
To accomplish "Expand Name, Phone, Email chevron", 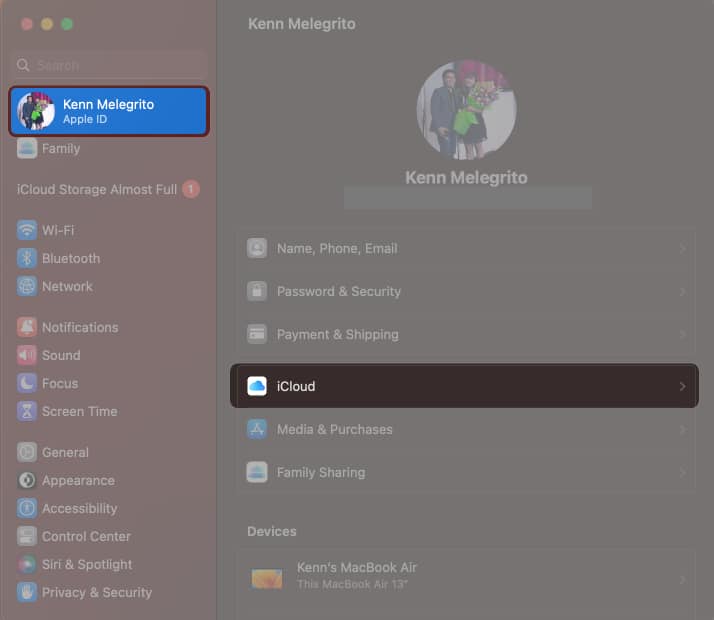I will coord(682,248).
